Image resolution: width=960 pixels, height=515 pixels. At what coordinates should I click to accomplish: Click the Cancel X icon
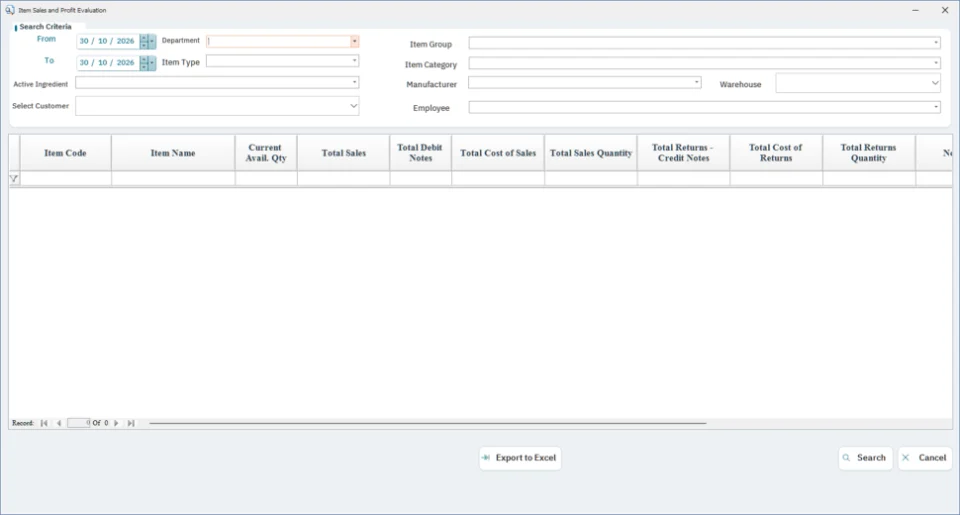coord(906,458)
